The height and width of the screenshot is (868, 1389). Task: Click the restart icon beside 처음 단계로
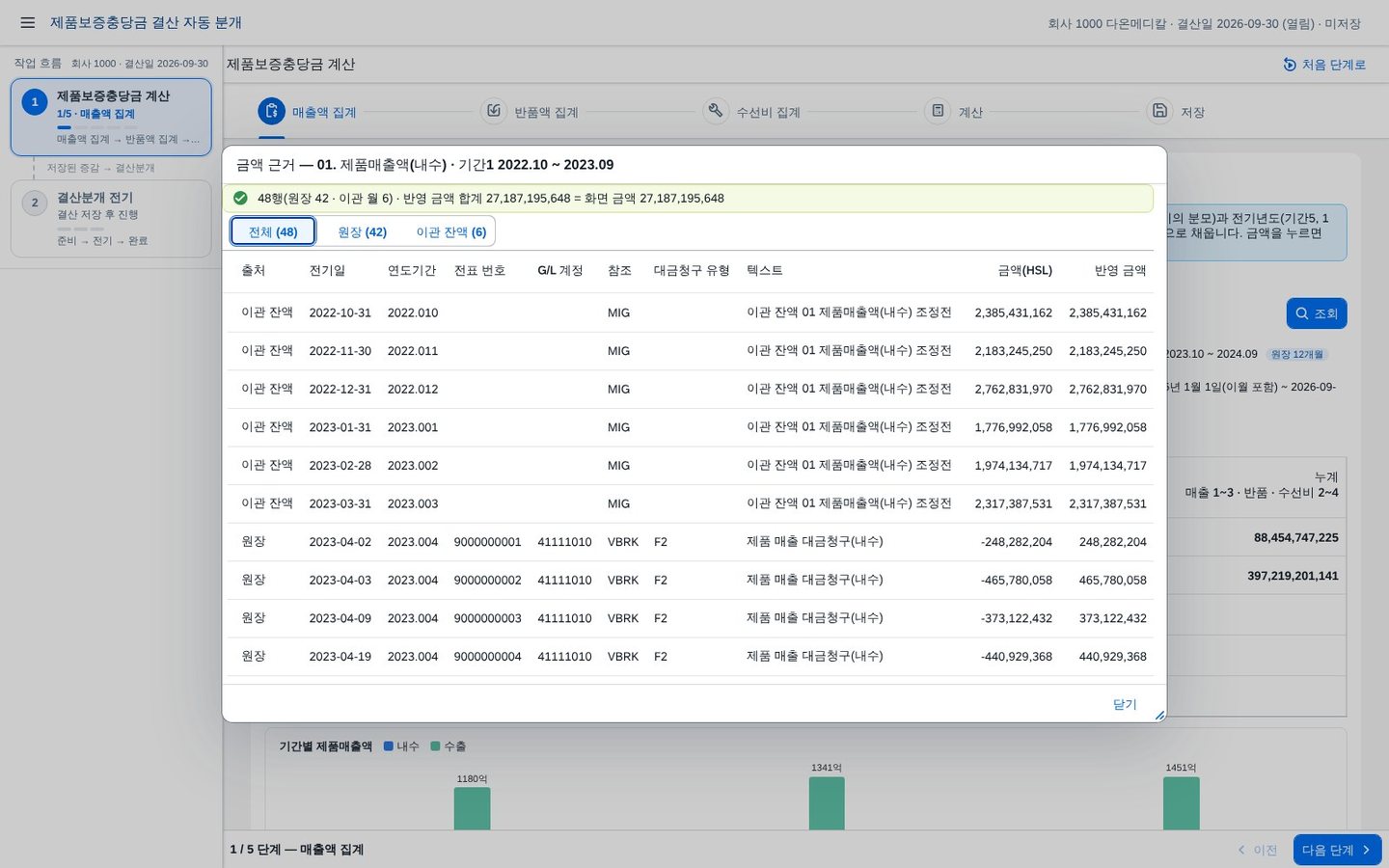(1290, 65)
